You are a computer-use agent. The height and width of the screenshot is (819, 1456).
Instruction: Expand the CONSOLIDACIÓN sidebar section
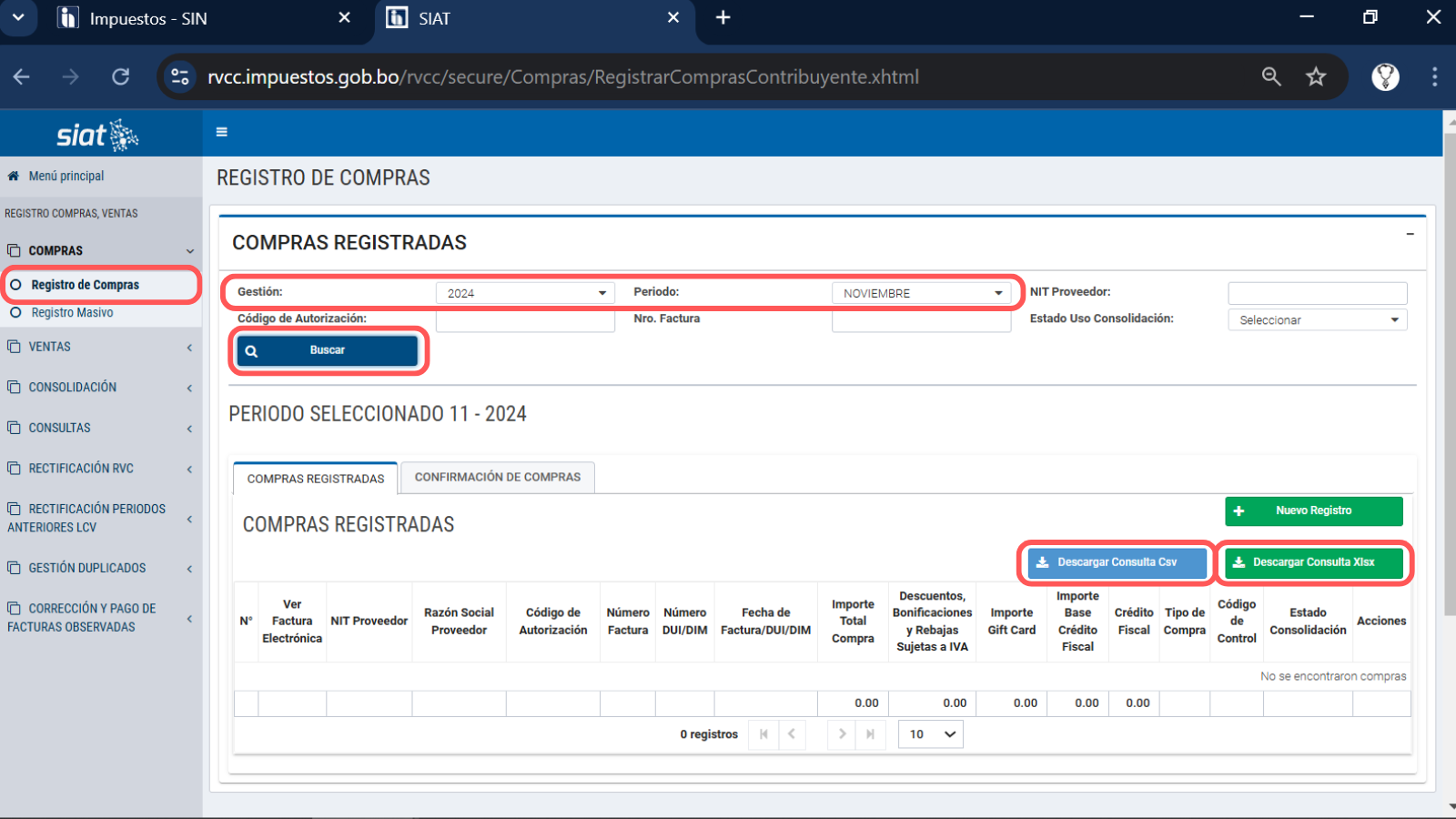point(189,388)
